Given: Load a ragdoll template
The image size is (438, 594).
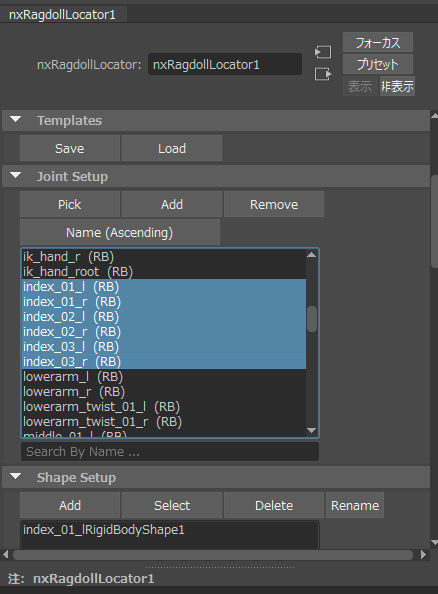Looking at the screenshot, I should pyautogui.click(x=172, y=148).
